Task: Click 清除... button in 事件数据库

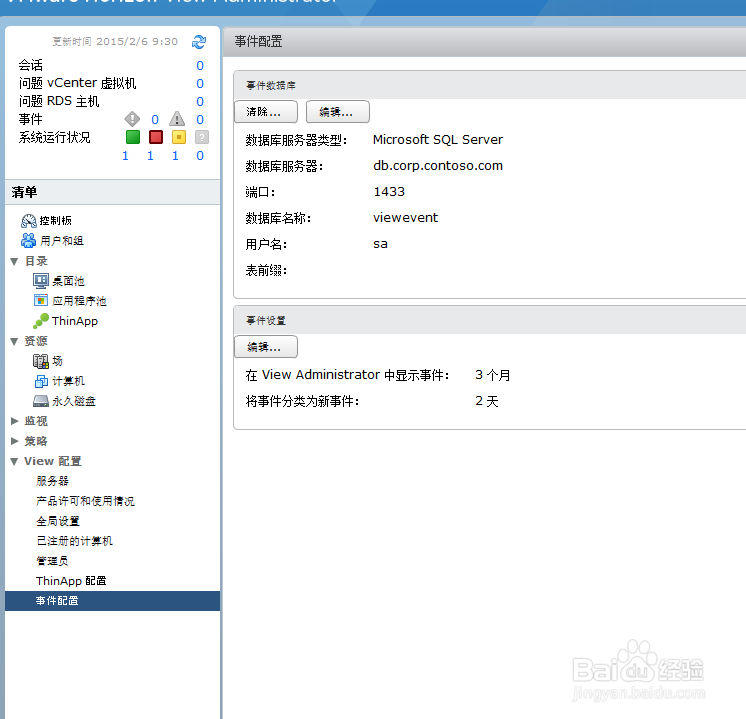Action: [266, 112]
